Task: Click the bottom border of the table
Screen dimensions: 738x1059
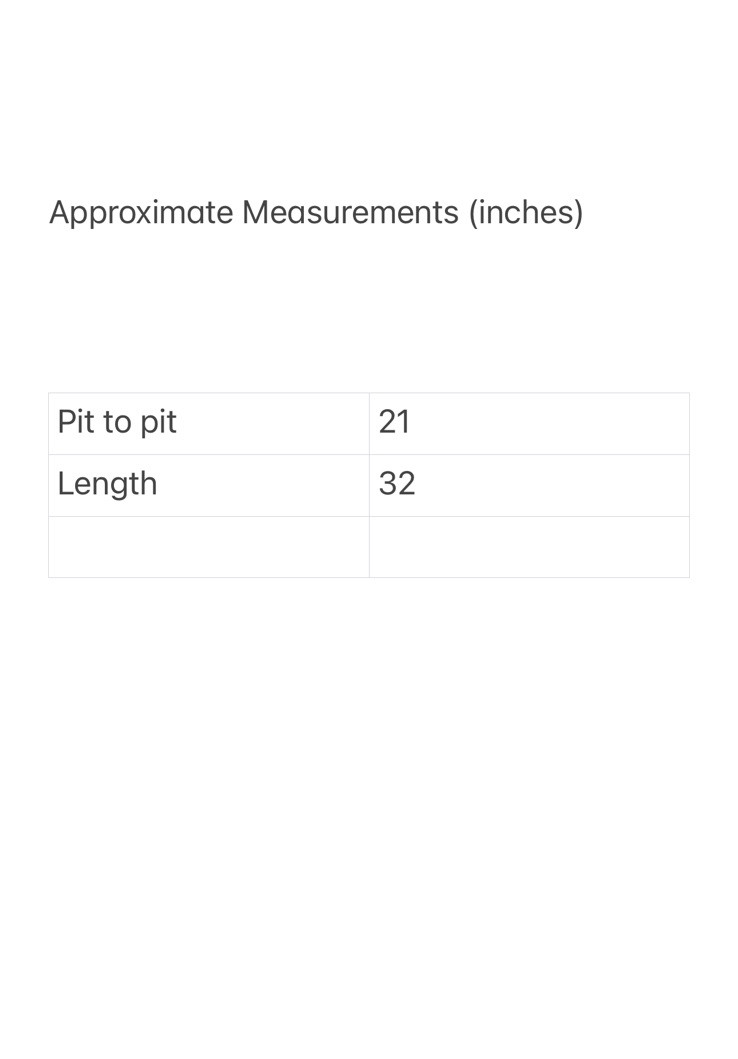Action: [368, 577]
